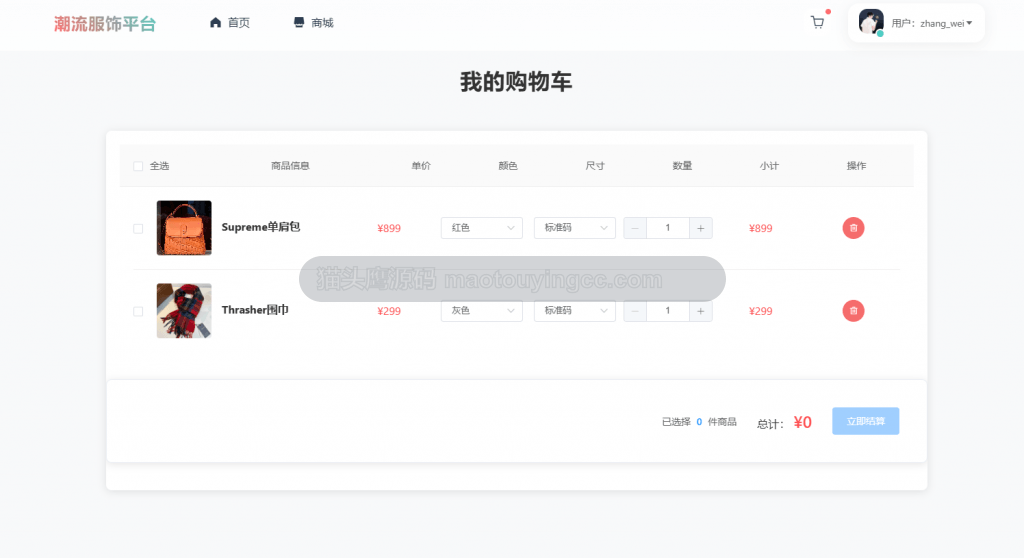Delete the Thrasher围巾 item with trash button
Image resolution: width=1024 pixels, height=558 pixels.
click(x=853, y=310)
